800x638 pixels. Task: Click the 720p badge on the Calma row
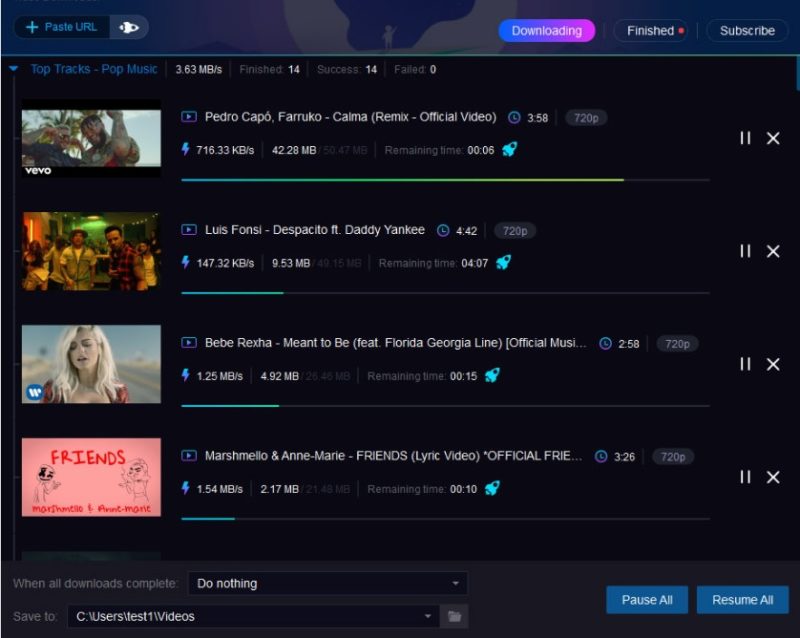[586, 118]
